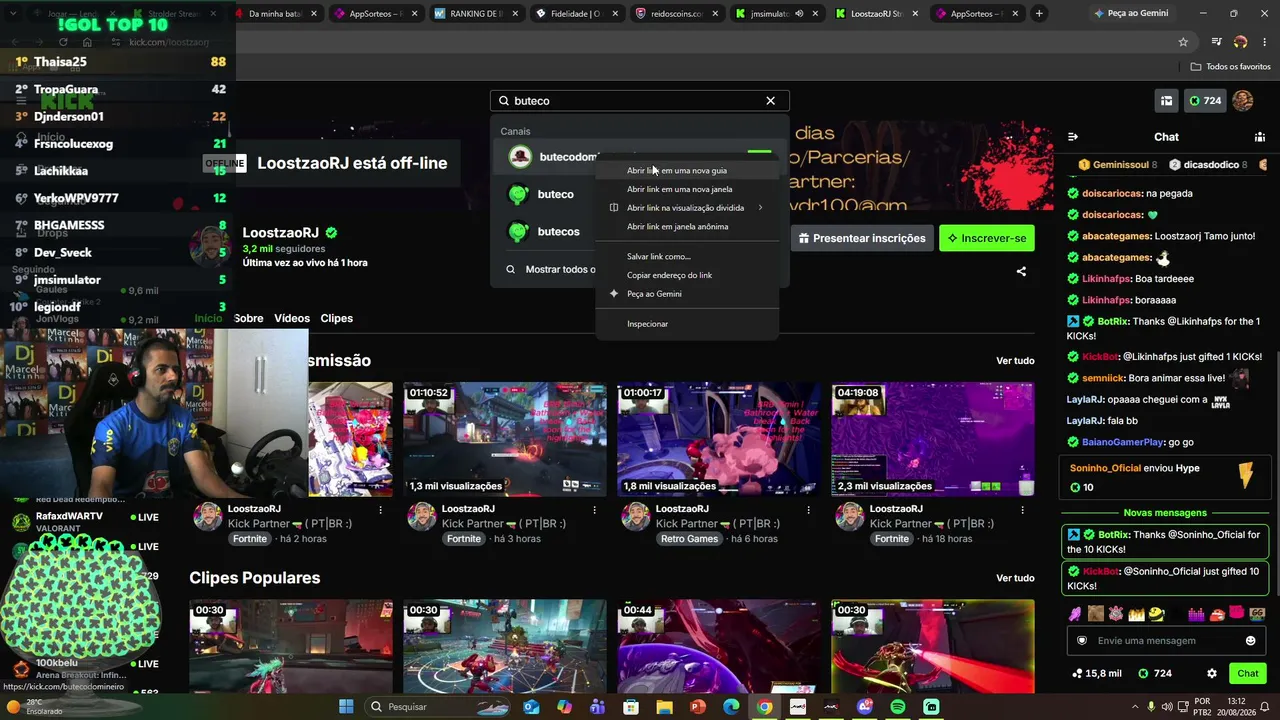The image size is (1280, 720).
Task: Open the drops chest icon
Action: (1166, 101)
